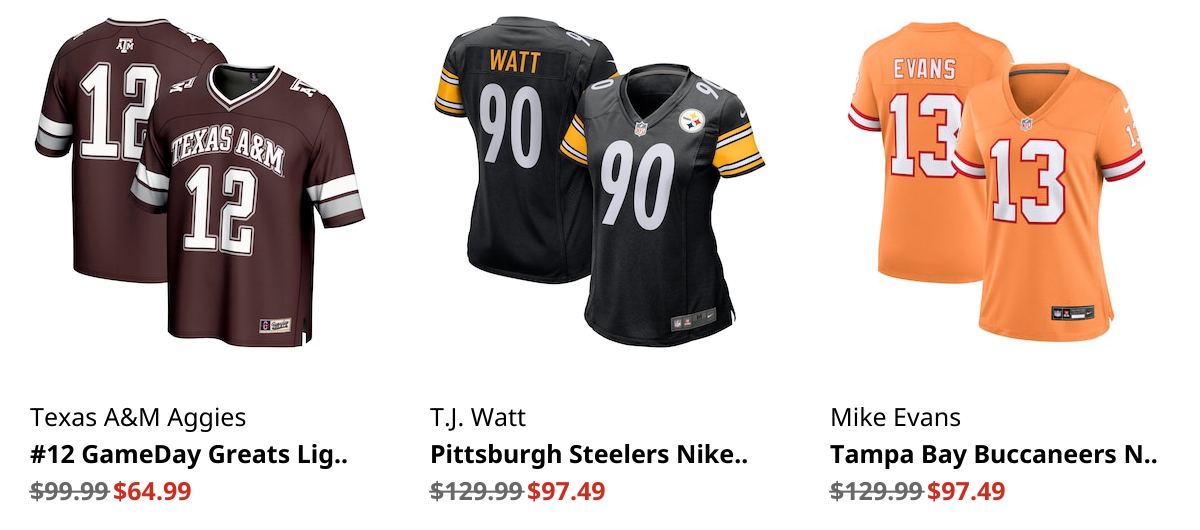
Task: Open the Tampa Bay Buccaneers product title
Action: click(993, 455)
